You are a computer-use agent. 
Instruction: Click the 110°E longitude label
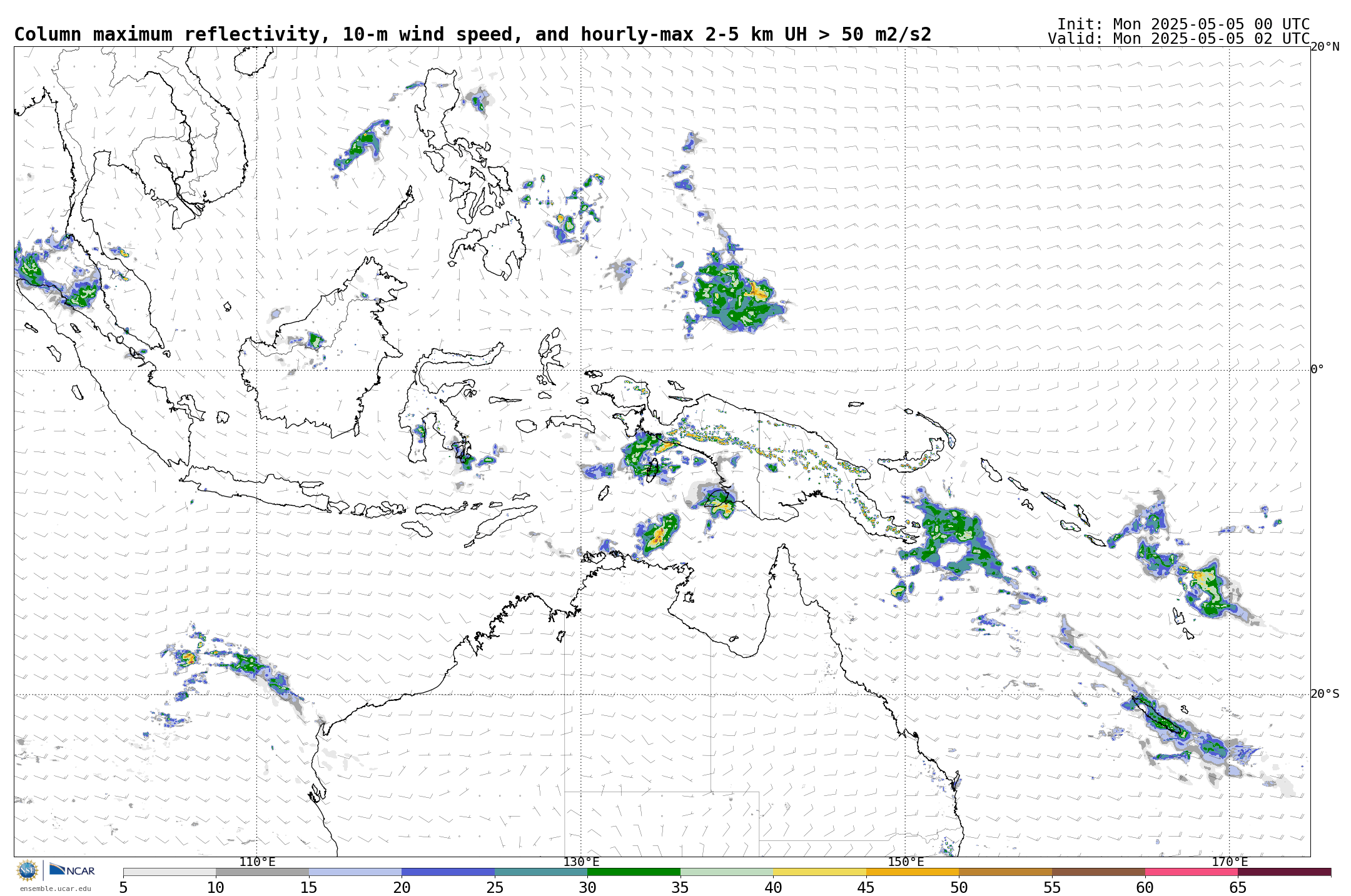click(x=257, y=862)
